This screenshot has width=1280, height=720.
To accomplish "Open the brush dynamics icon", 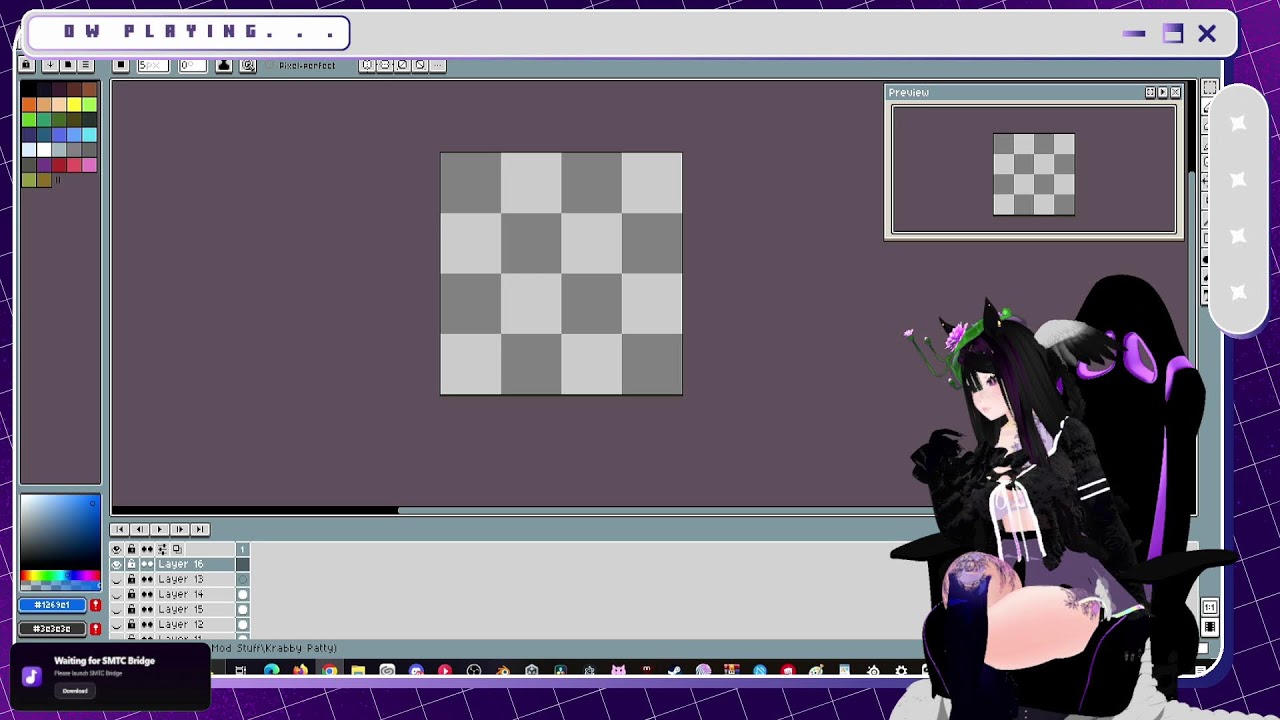I will pyautogui.click(x=248, y=65).
